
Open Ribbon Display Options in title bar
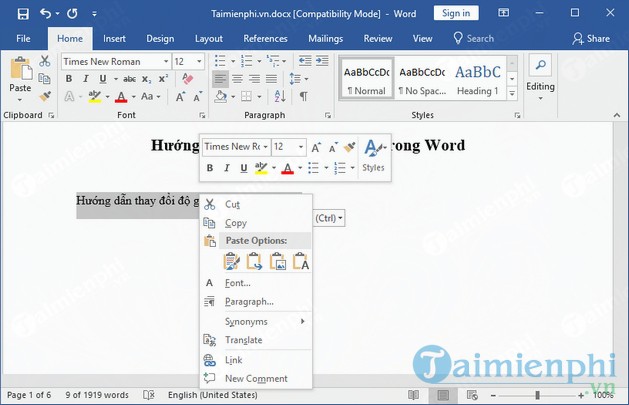503,13
